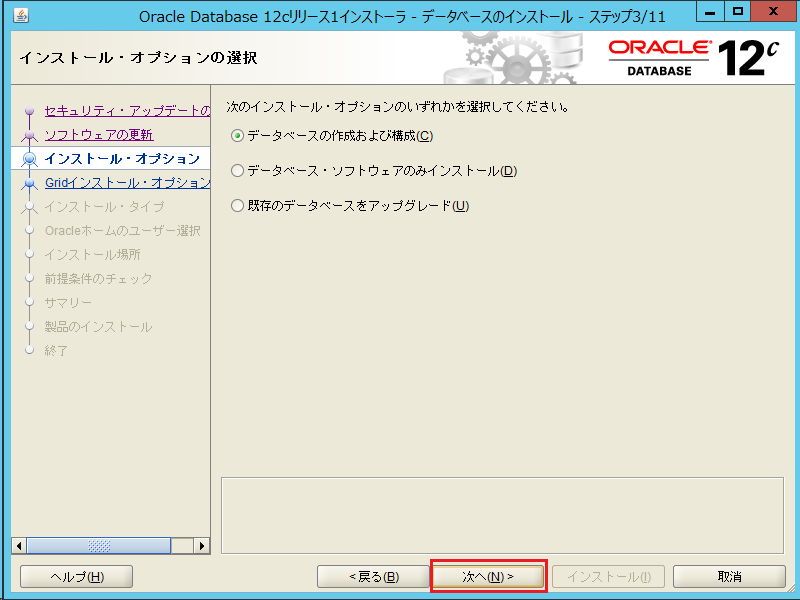Viewport: 800px width, 600px height.
Task: Click the 取消 cancel button
Action: coord(729,577)
